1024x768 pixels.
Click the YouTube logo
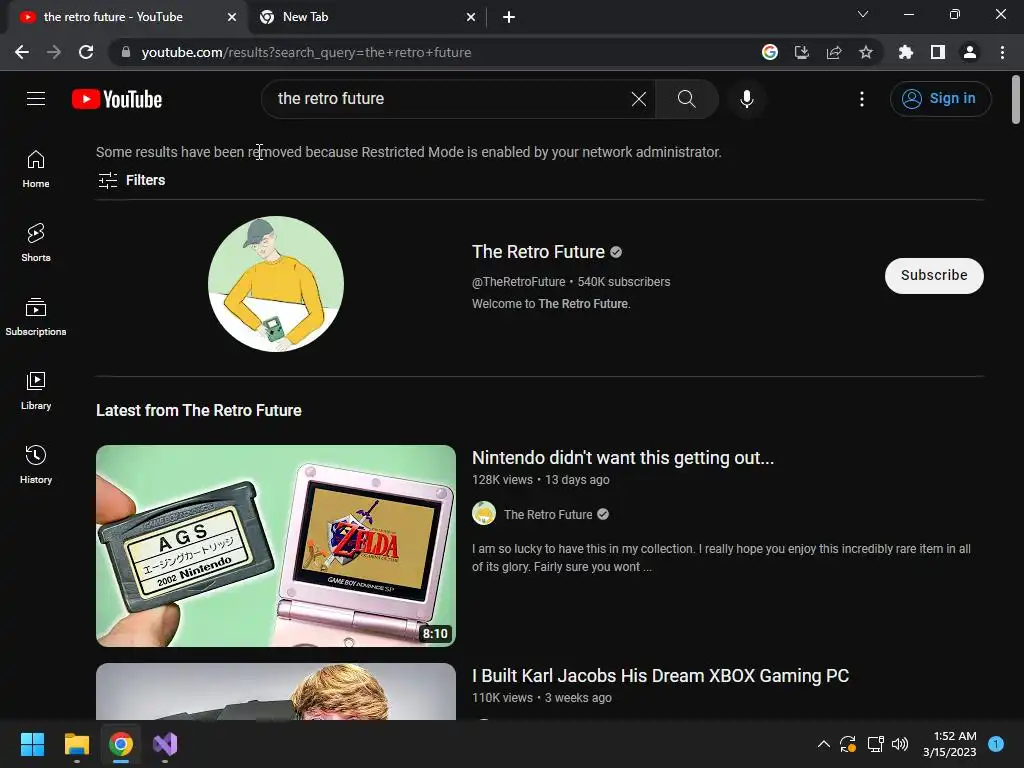pos(117,99)
